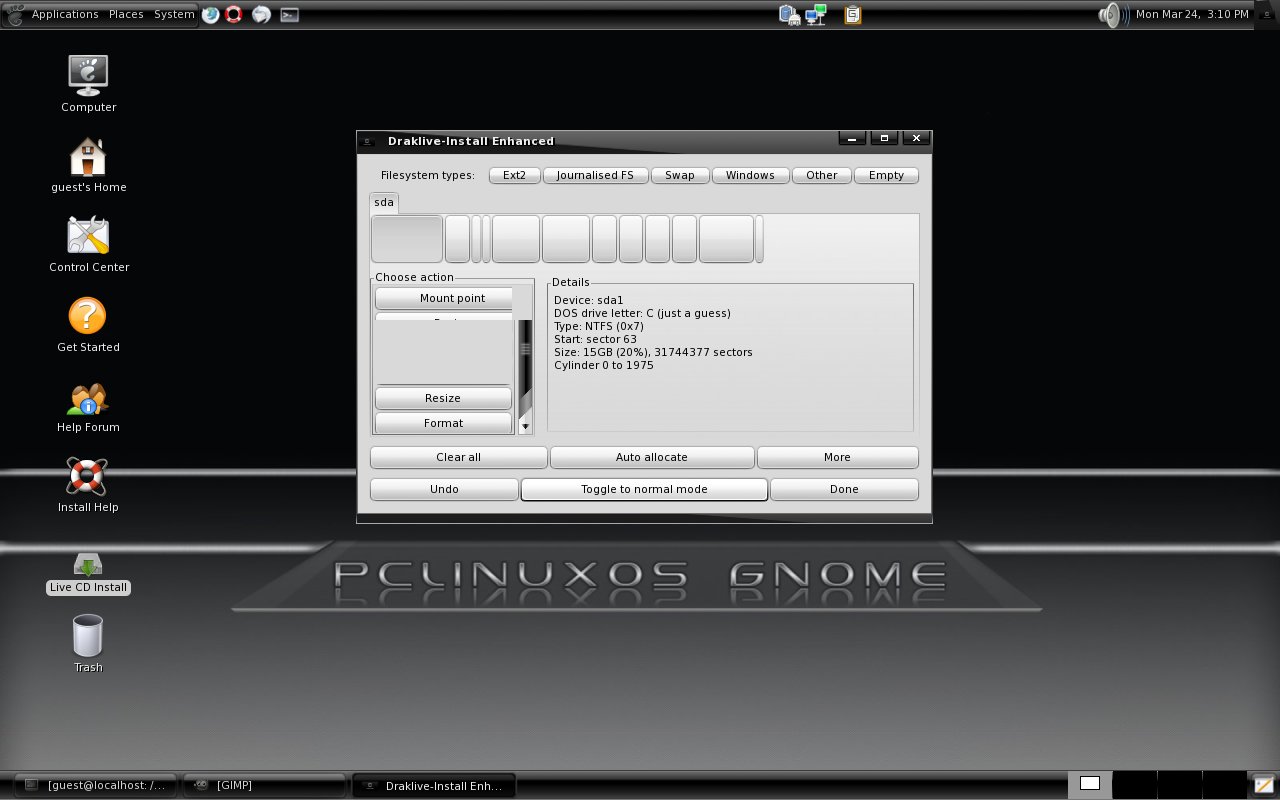Click the Journalised FS type button
Viewport: 1280px width, 800px height.
point(595,175)
